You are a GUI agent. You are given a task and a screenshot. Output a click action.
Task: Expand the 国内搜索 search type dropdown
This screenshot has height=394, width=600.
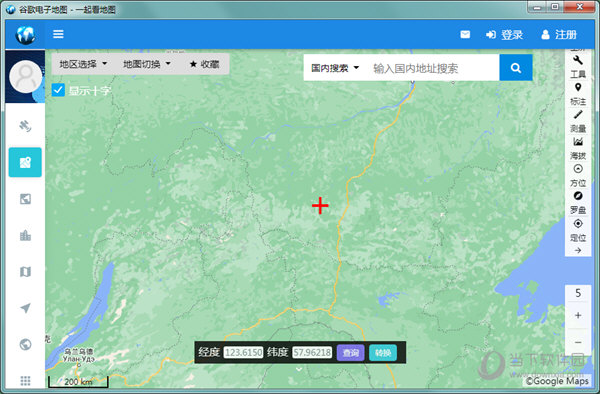tap(335, 68)
